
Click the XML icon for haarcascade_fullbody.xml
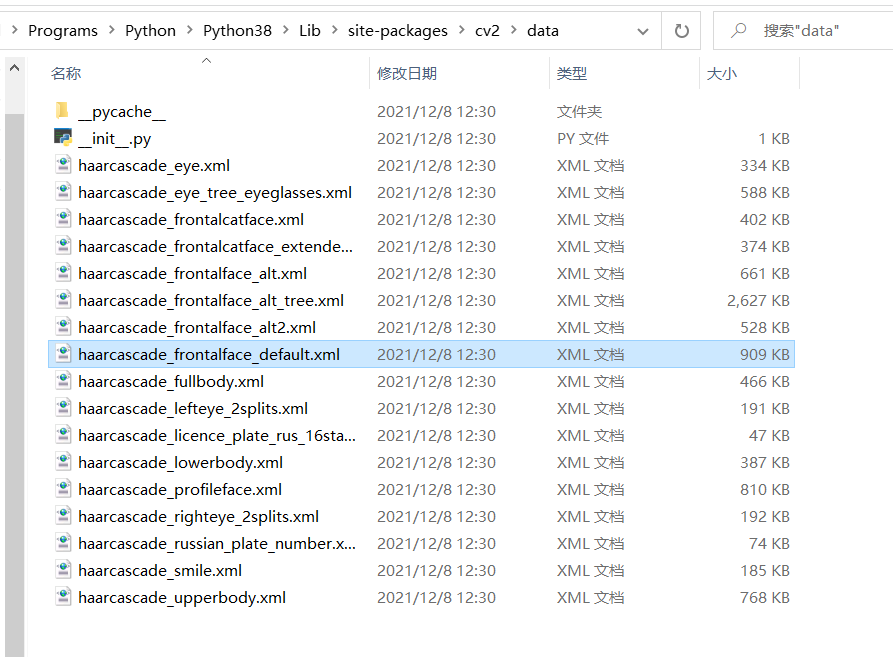click(x=62, y=381)
